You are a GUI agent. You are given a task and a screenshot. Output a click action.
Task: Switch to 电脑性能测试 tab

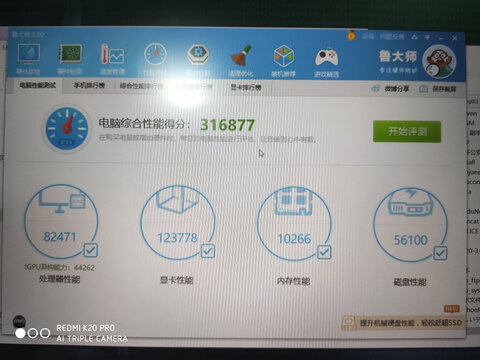(x=37, y=85)
